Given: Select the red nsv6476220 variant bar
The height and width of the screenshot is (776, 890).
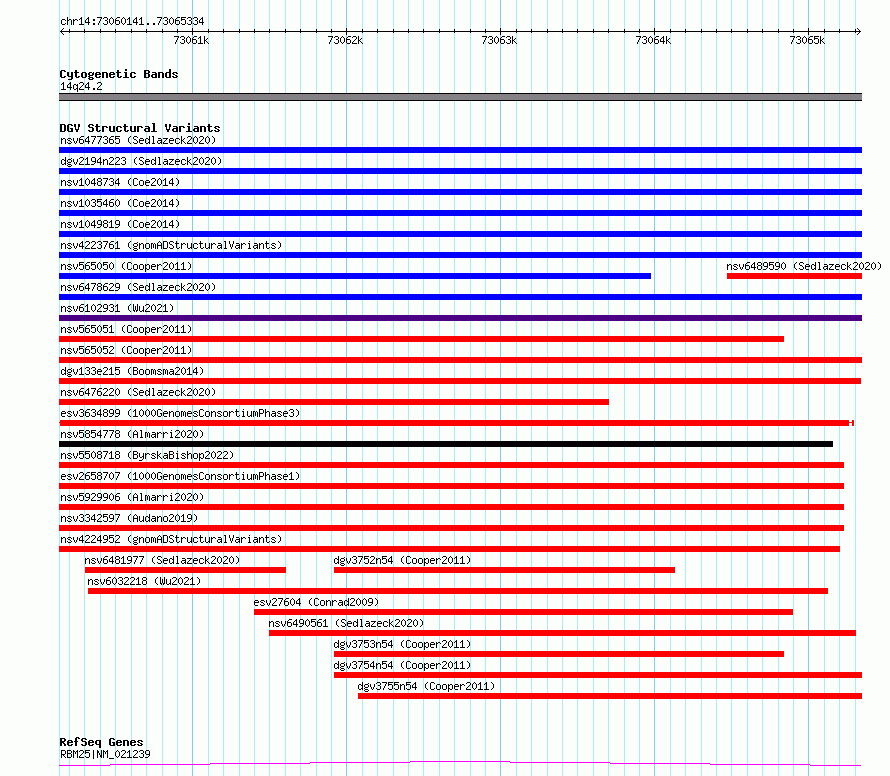Looking at the screenshot, I should click(x=334, y=402).
